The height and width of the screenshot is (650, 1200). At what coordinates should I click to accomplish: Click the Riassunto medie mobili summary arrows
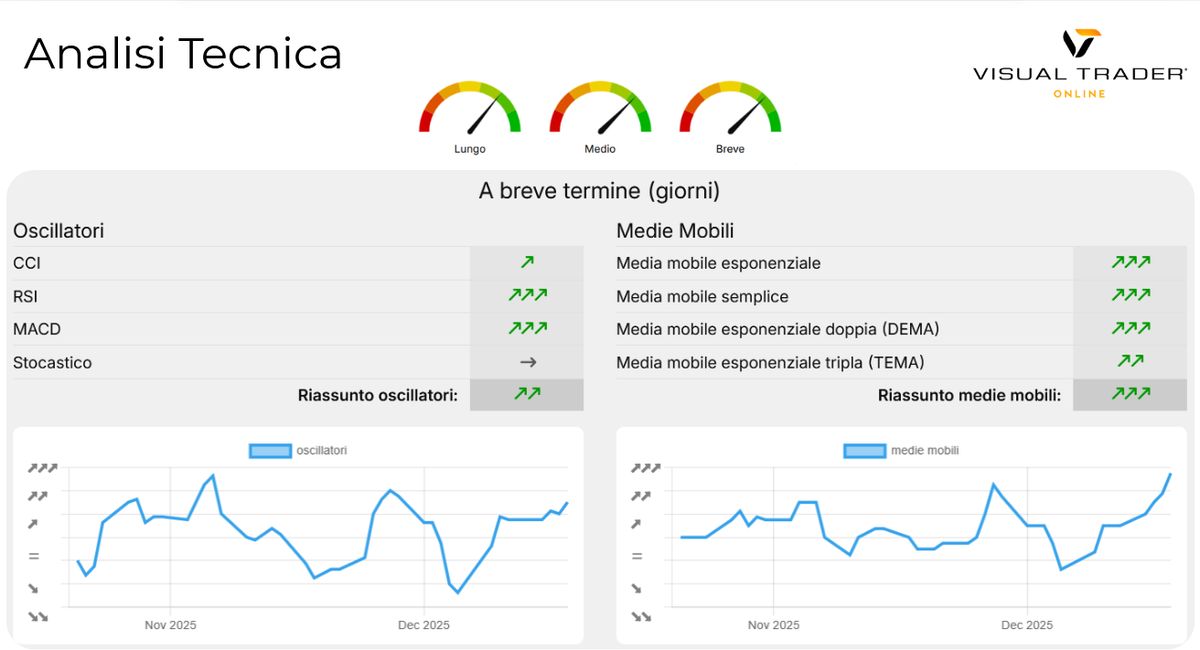(x=1130, y=394)
